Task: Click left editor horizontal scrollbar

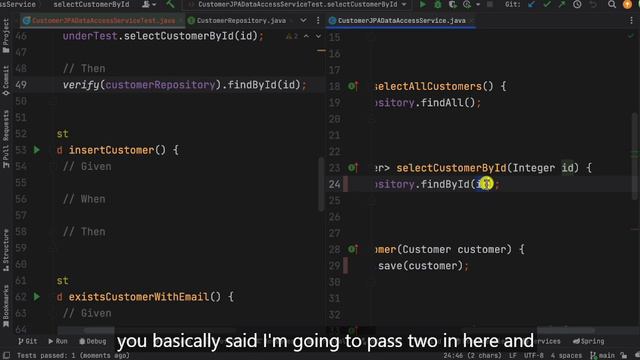Action: tap(99, 330)
